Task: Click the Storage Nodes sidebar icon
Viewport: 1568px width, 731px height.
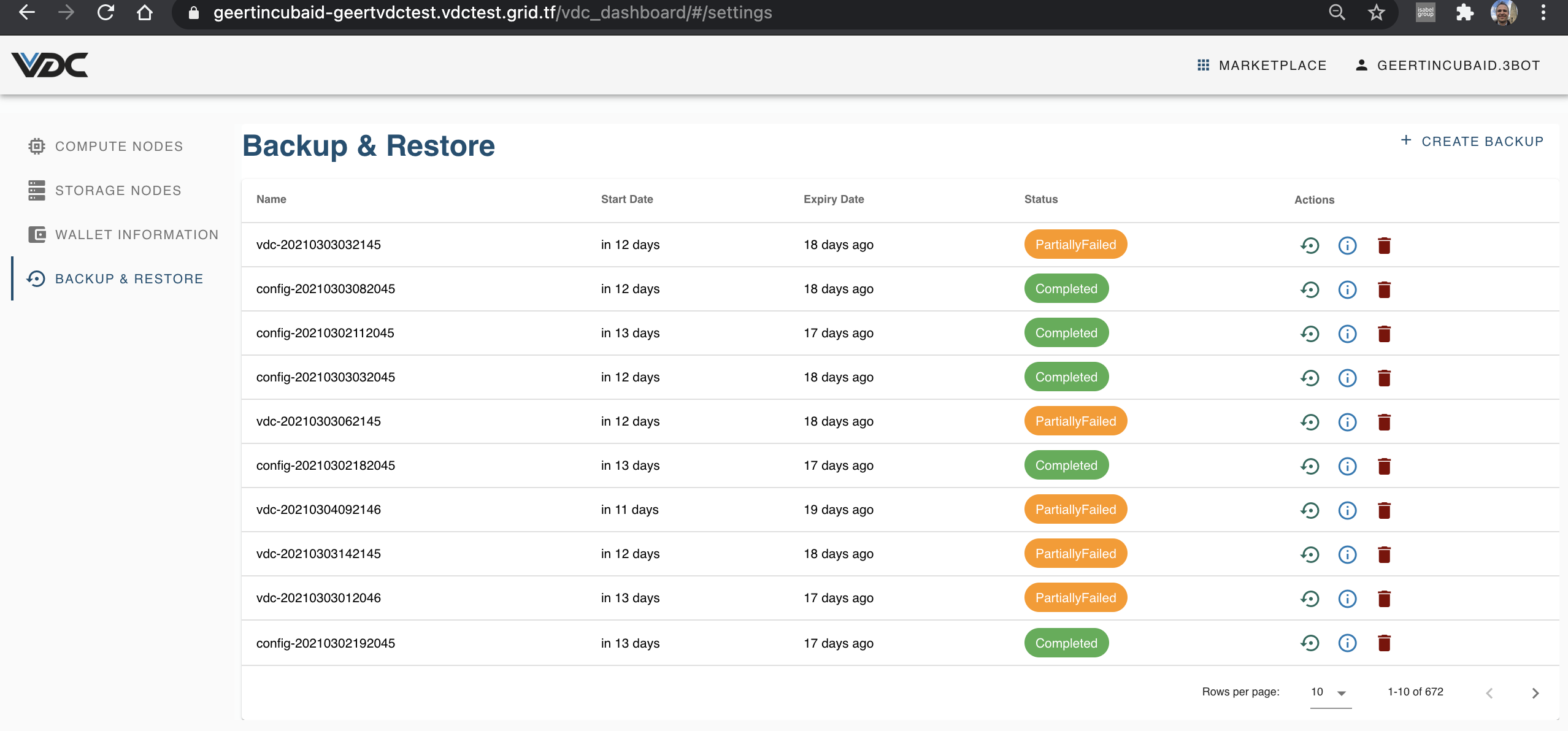Action: tap(37, 190)
